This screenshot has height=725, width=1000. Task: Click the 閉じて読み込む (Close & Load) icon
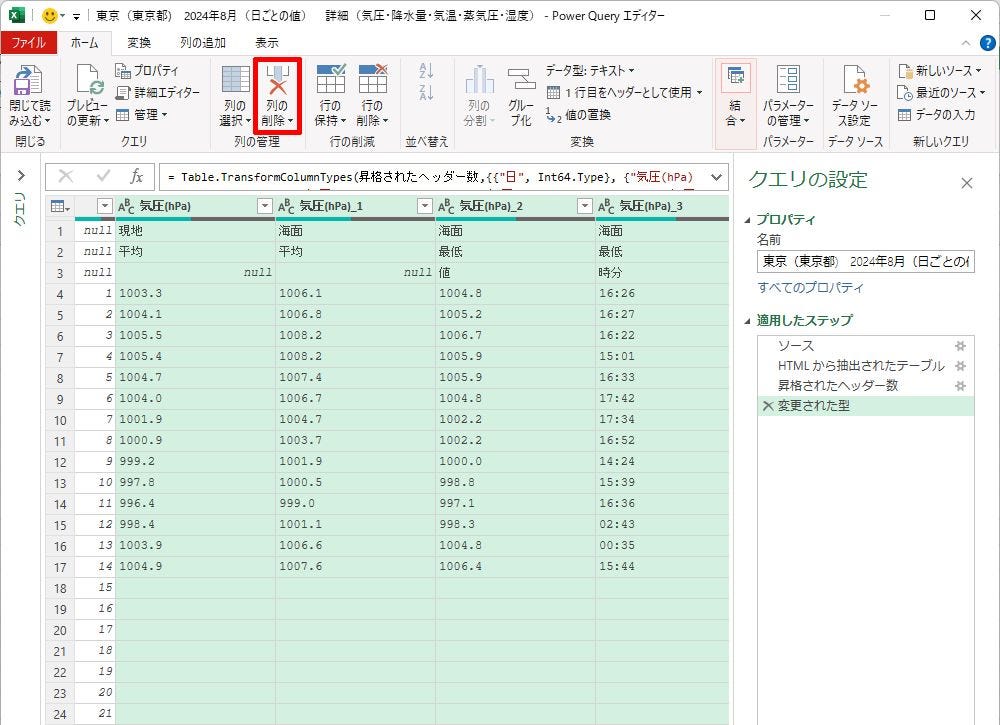tap(27, 82)
